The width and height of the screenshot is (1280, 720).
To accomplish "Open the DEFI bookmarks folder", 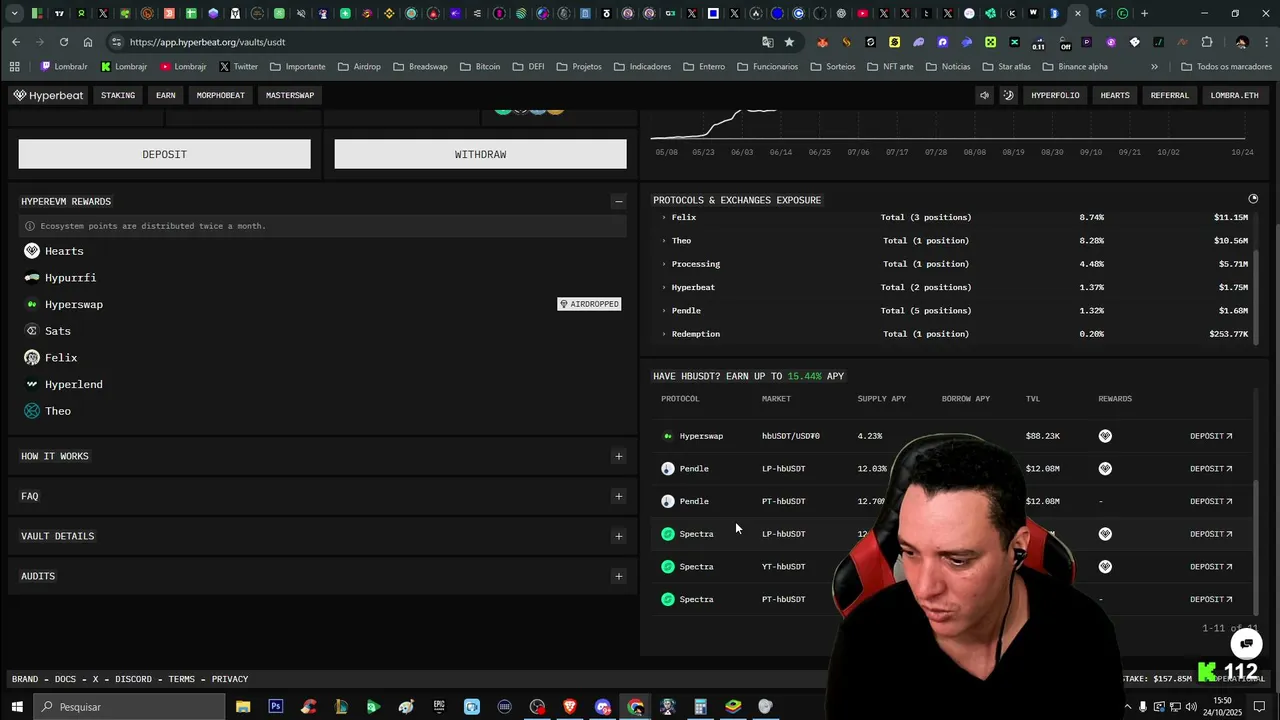I will coord(529,67).
